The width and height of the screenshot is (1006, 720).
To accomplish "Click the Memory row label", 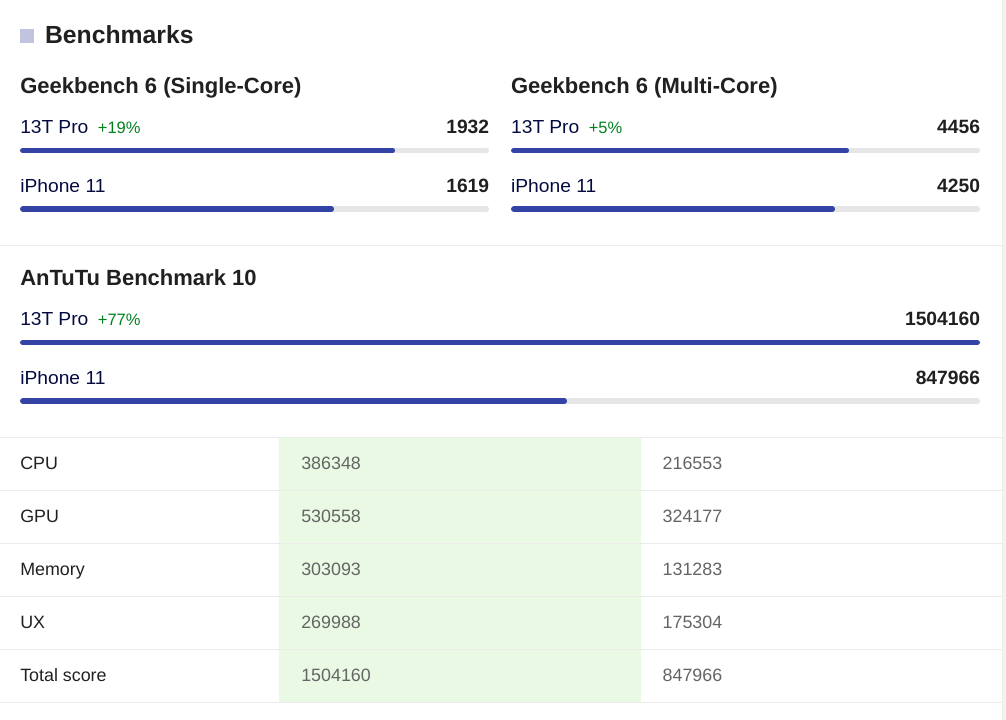I will (53, 569).
